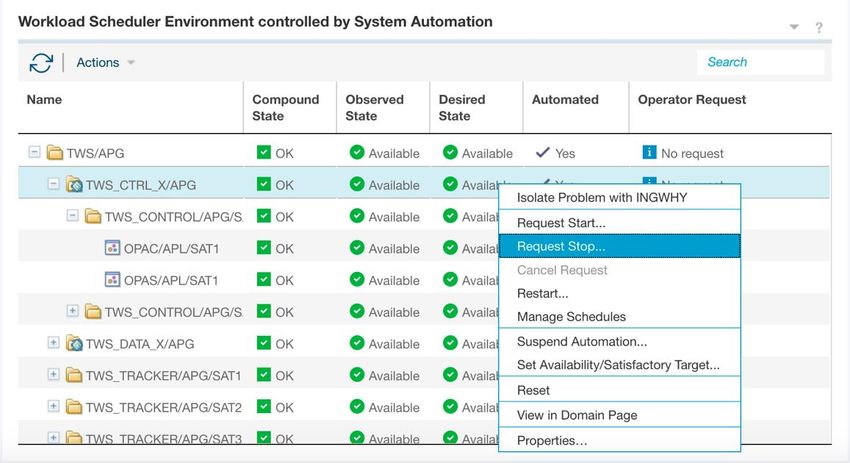Choose Isolate Problem with INGWHY
Viewport: 850px width, 463px height.
(x=619, y=197)
